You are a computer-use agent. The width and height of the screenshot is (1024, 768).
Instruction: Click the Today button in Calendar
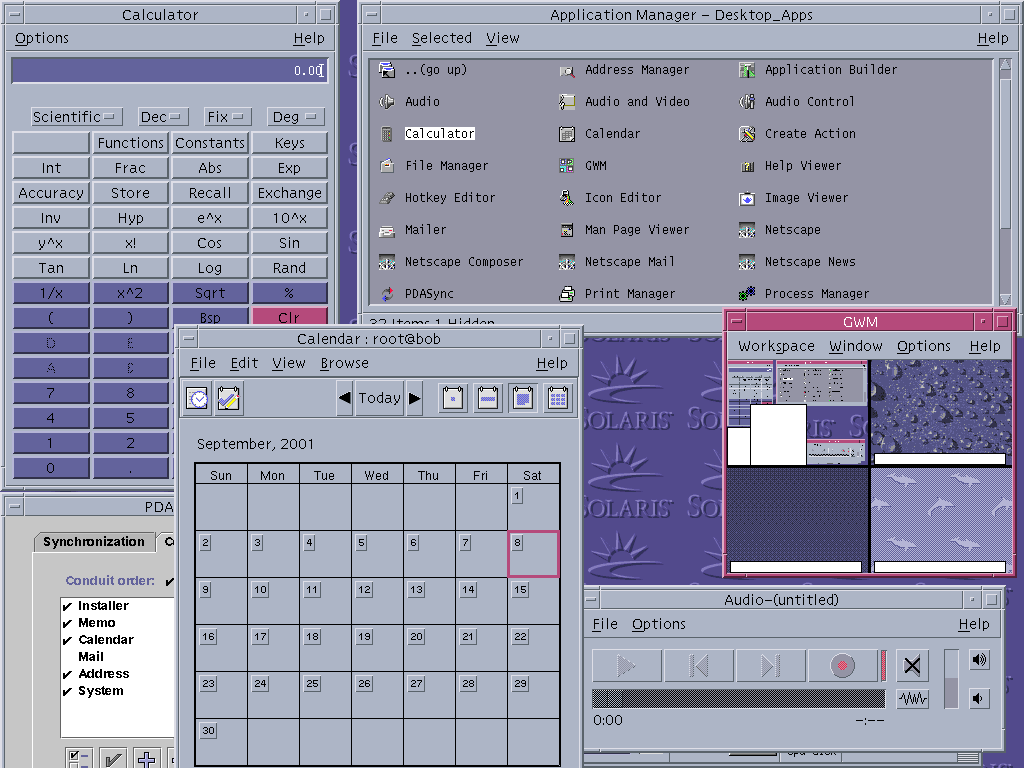pos(379,398)
